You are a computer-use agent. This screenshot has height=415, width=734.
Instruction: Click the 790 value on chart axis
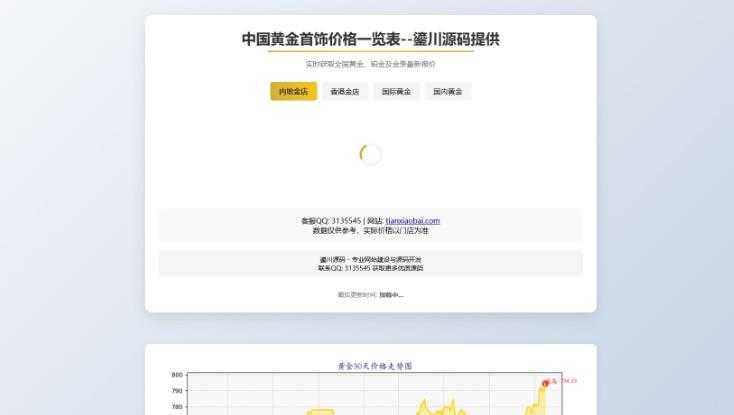[x=177, y=391]
